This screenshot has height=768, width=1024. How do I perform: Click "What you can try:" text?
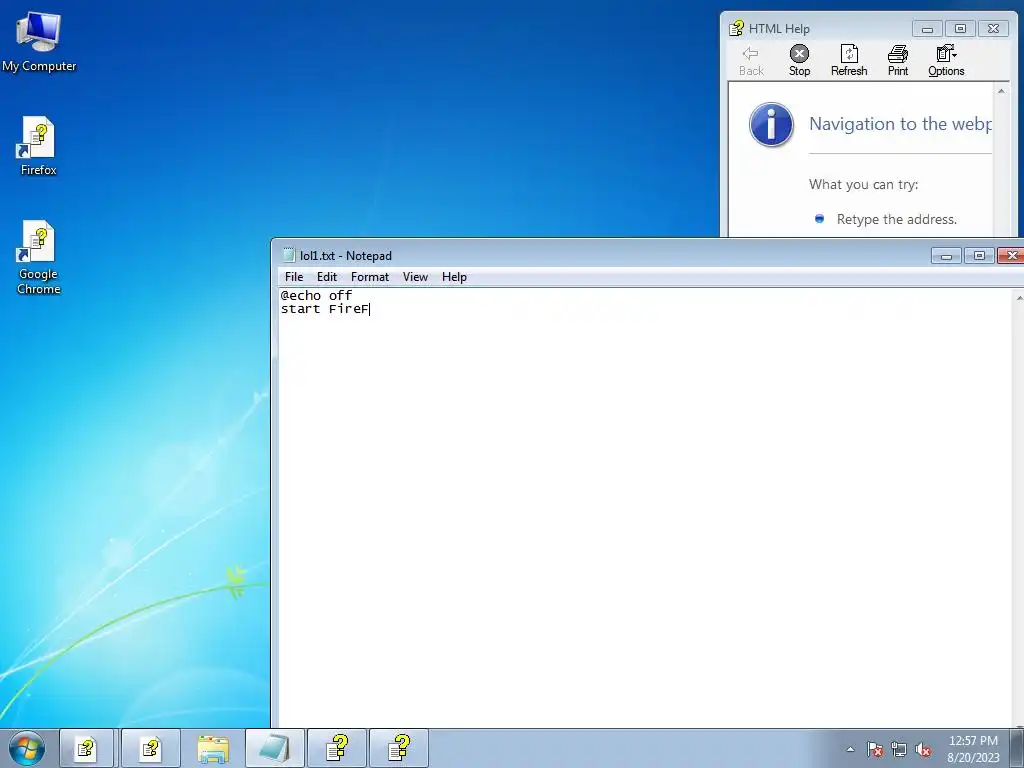(863, 184)
